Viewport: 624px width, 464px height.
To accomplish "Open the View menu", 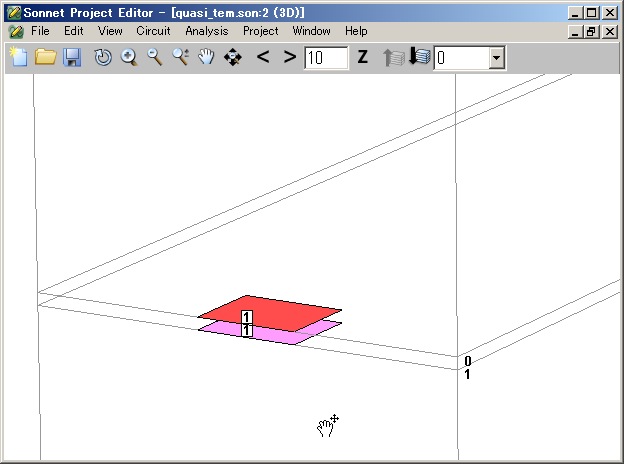I will click(110, 31).
